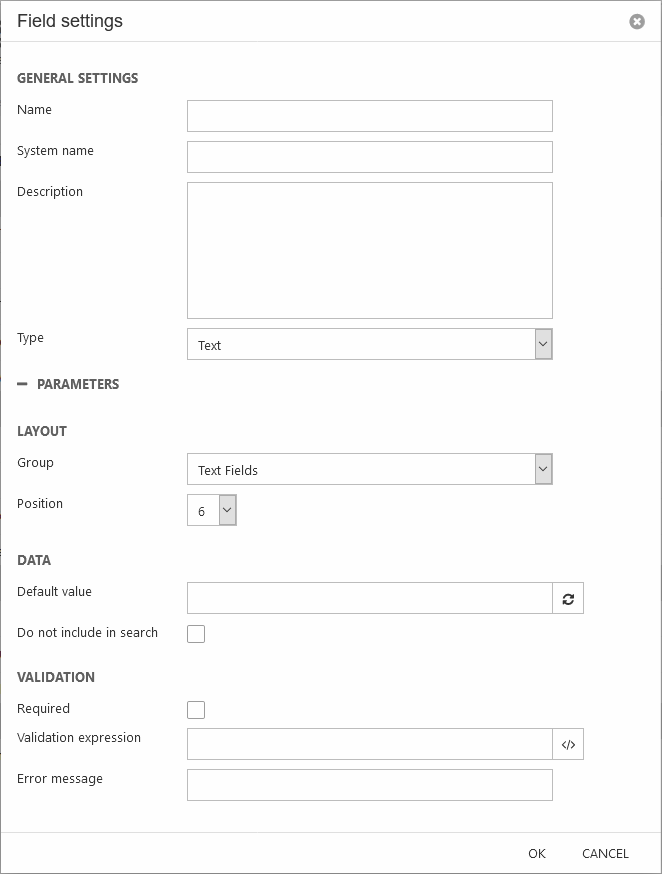The width and height of the screenshot is (662, 874).
Task: Collapse the Parameters section minus icon
Action: point(22,384)
